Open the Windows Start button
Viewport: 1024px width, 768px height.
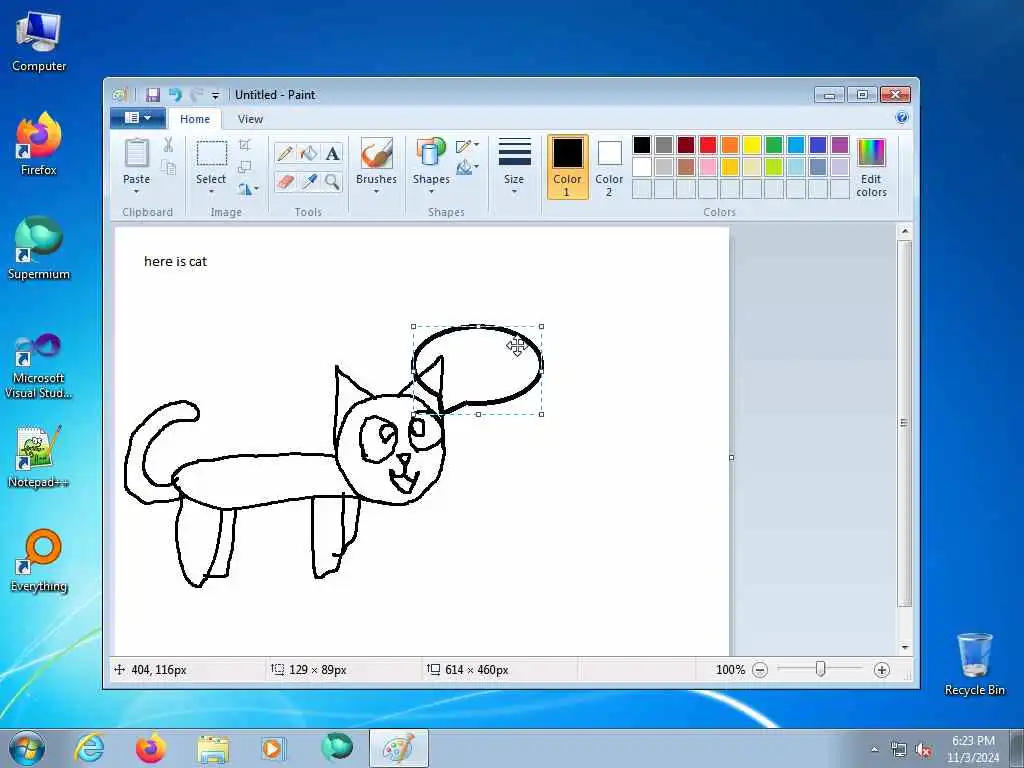(x=27, y=748)
